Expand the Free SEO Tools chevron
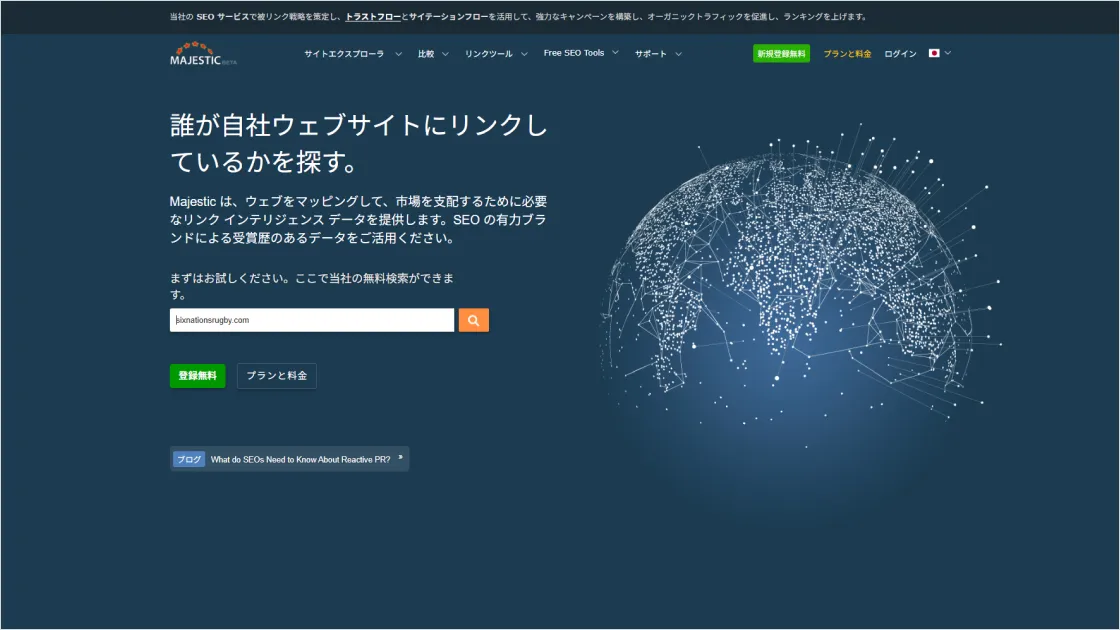The height and width of the screenshot is (630, 1120). [615, 53]
